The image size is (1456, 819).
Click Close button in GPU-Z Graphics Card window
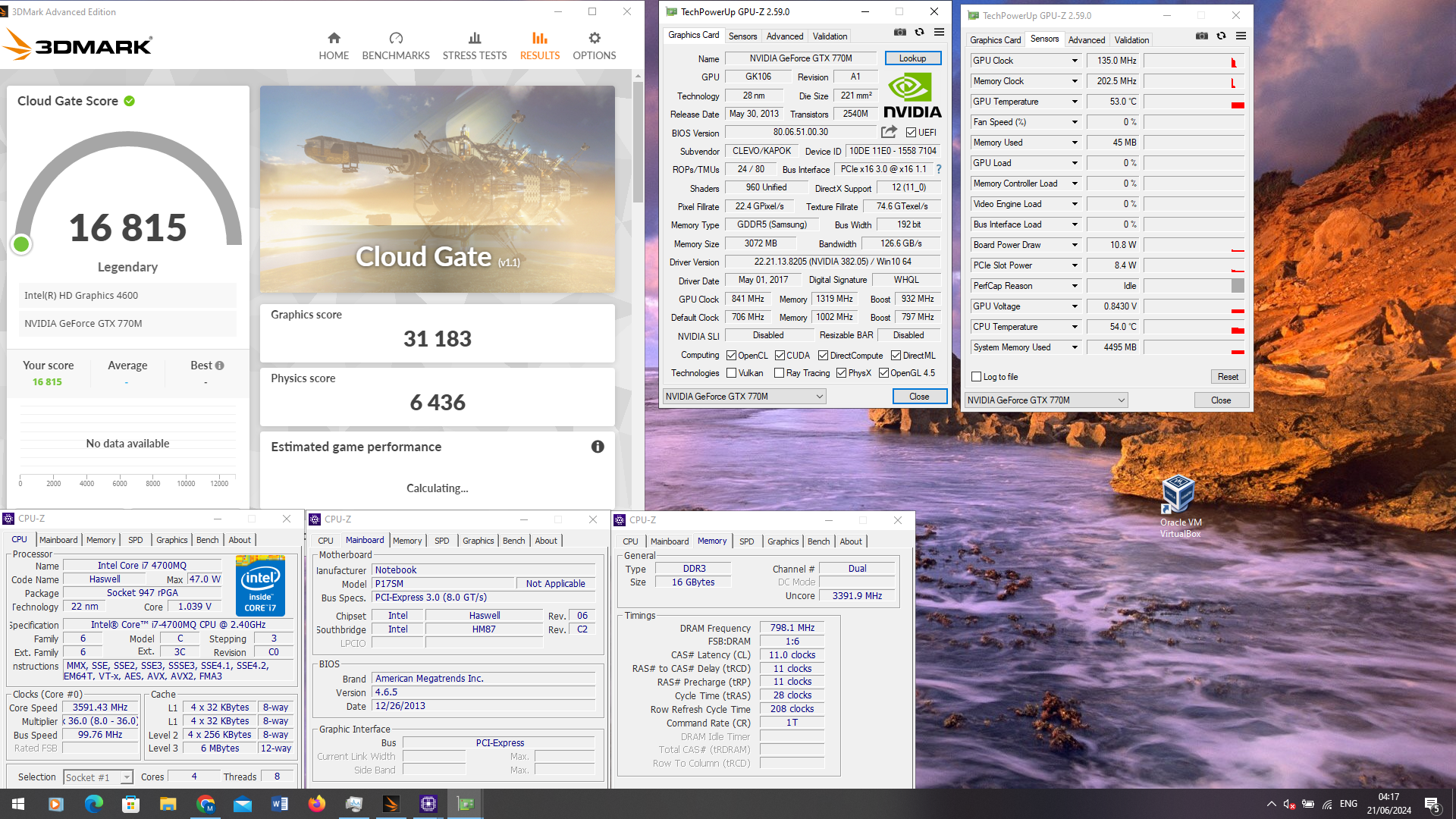919,397
